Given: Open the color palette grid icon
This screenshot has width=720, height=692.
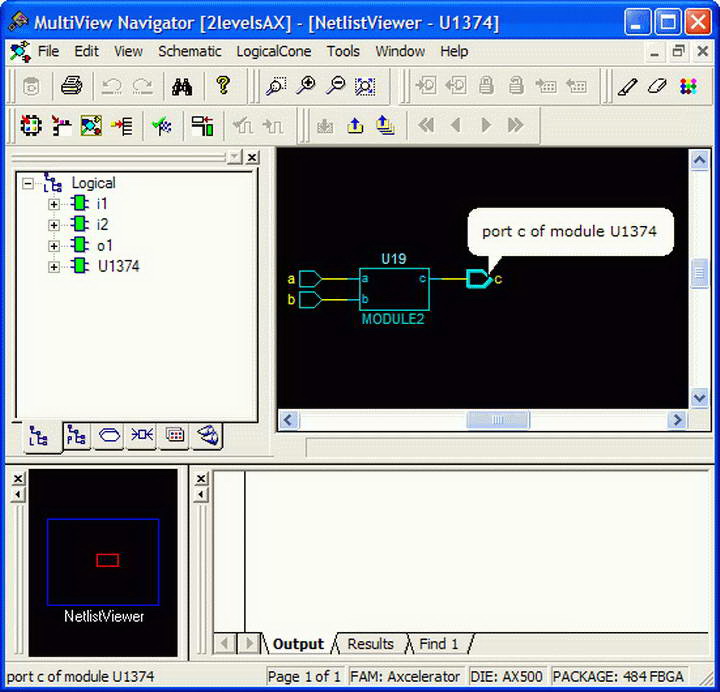Looking at the screenshot, I should (688, 87).
